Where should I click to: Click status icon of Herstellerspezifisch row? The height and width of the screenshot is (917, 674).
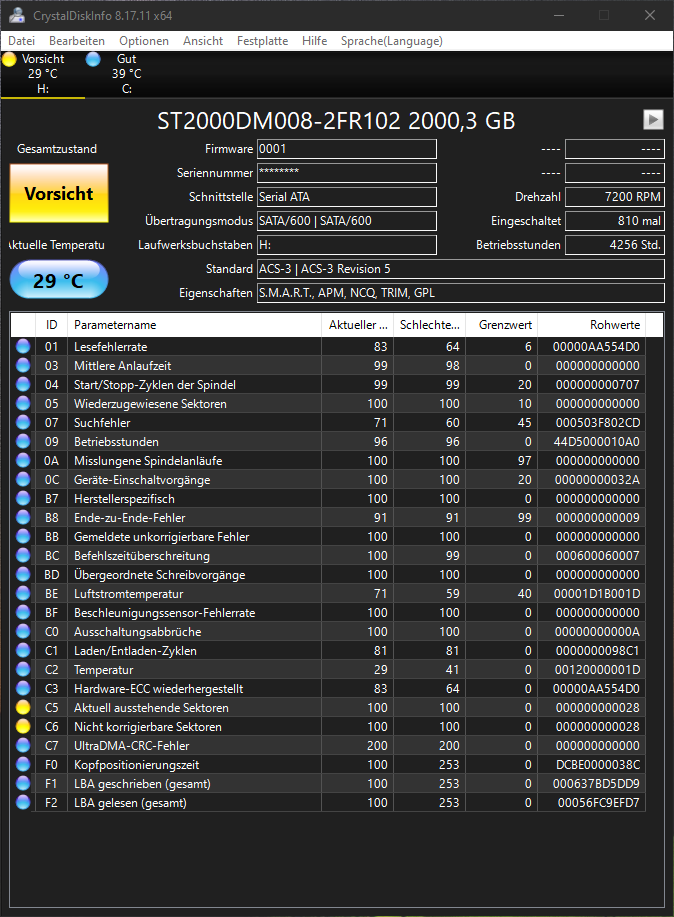(23, 498)
